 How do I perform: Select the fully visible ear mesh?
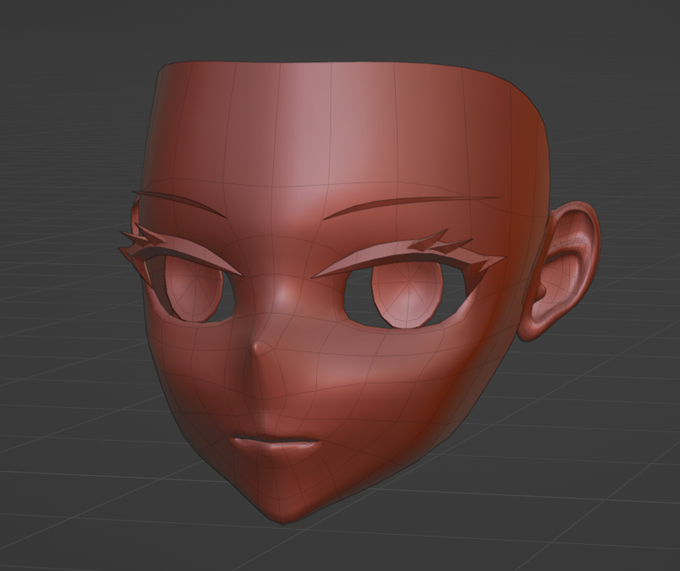tap(562, 271)
